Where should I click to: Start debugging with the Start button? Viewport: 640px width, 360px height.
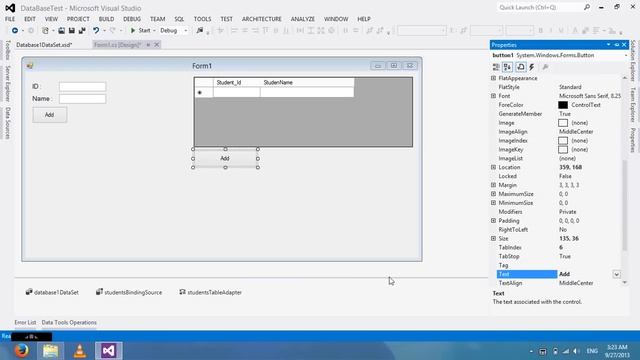point(140,31)
